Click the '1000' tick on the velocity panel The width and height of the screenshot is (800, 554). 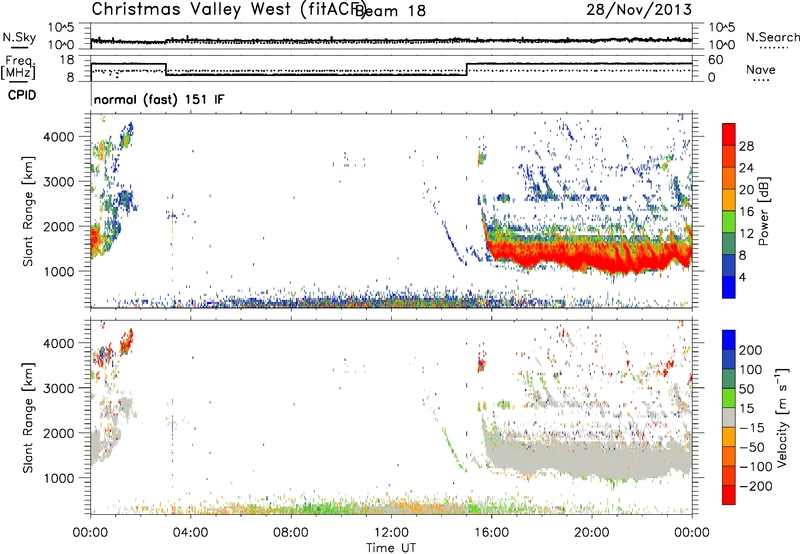point(59,477)
